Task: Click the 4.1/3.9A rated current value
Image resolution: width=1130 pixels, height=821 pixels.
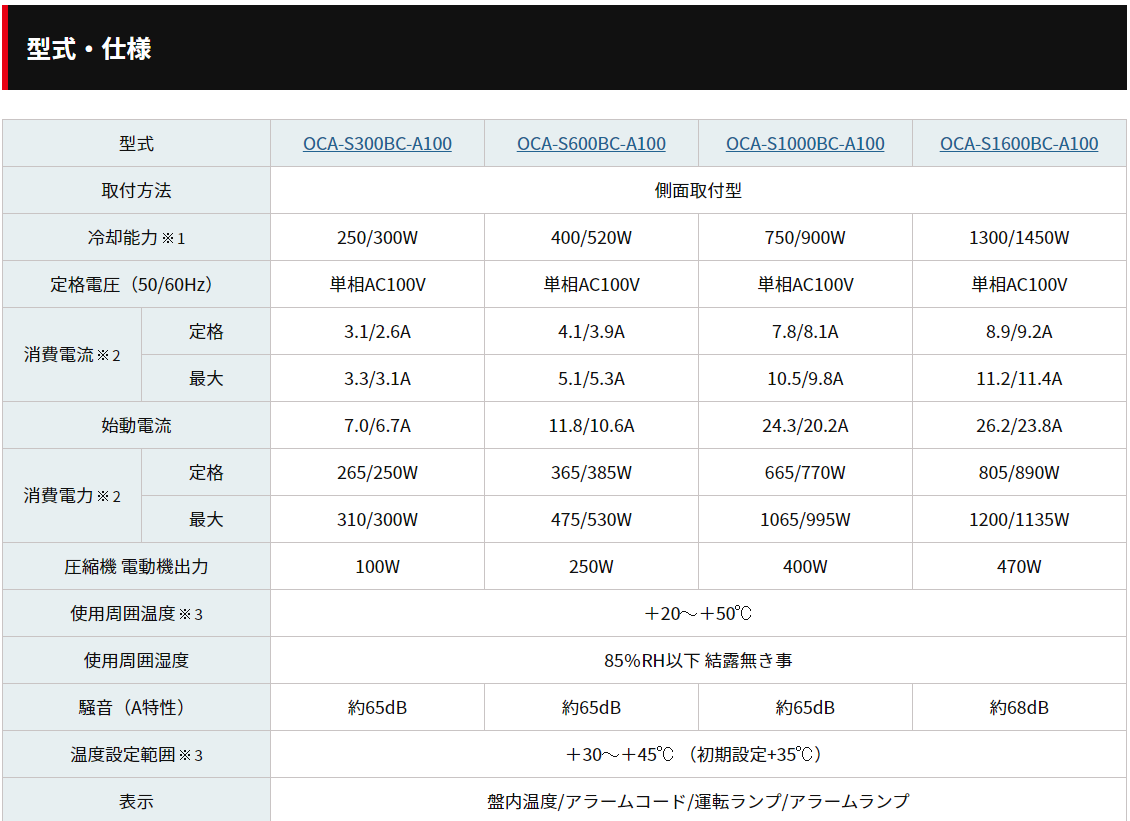Action: point(591,332)
